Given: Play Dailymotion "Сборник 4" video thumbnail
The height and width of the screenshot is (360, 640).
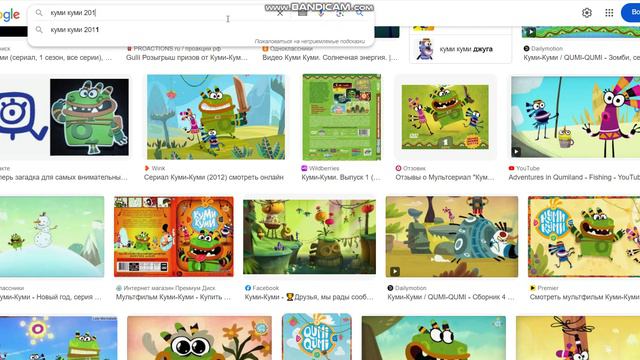Looking at the screenshot, I should 452,237.
